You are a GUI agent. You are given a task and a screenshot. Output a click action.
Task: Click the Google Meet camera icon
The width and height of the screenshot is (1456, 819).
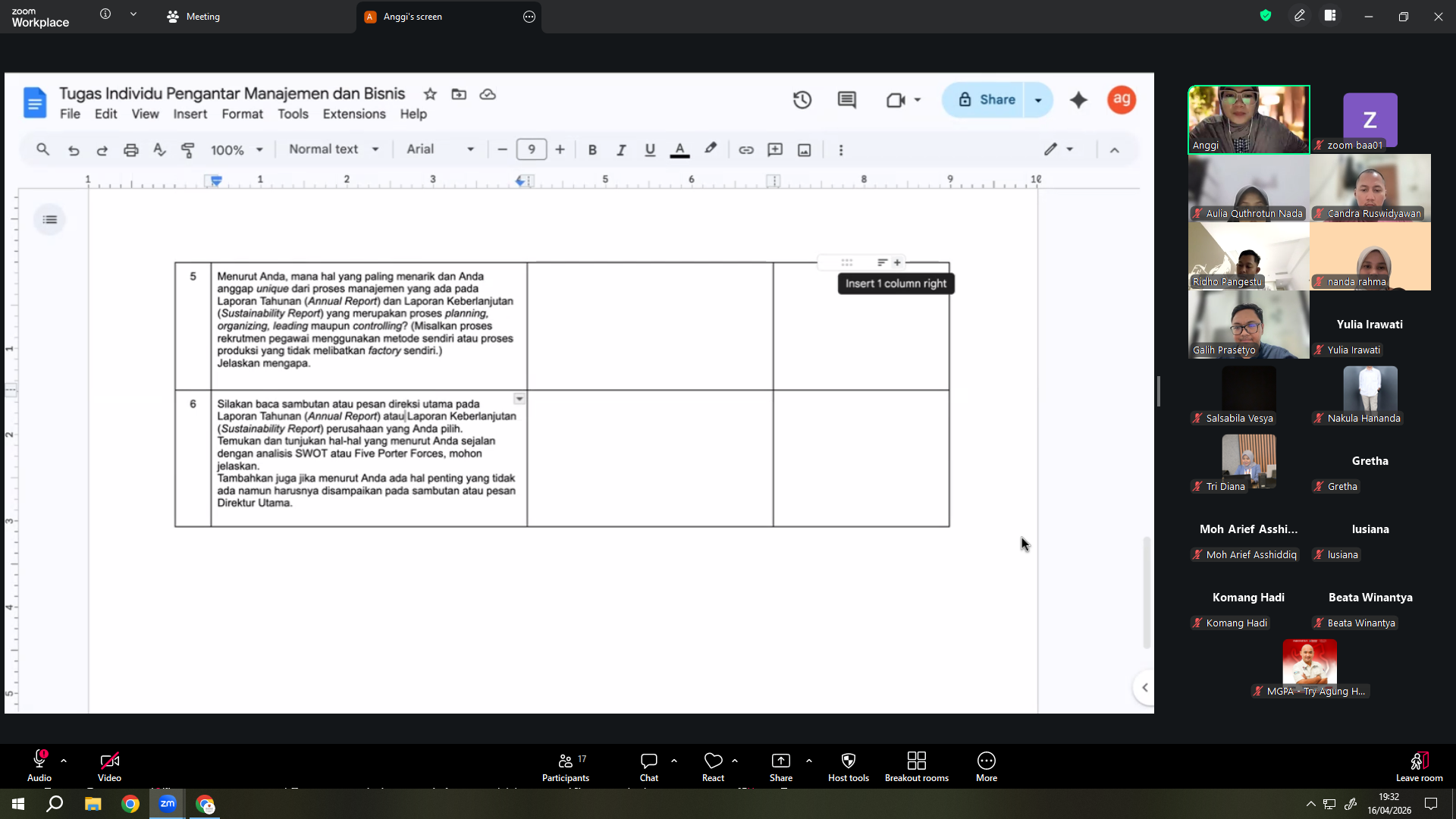(896, 100)
